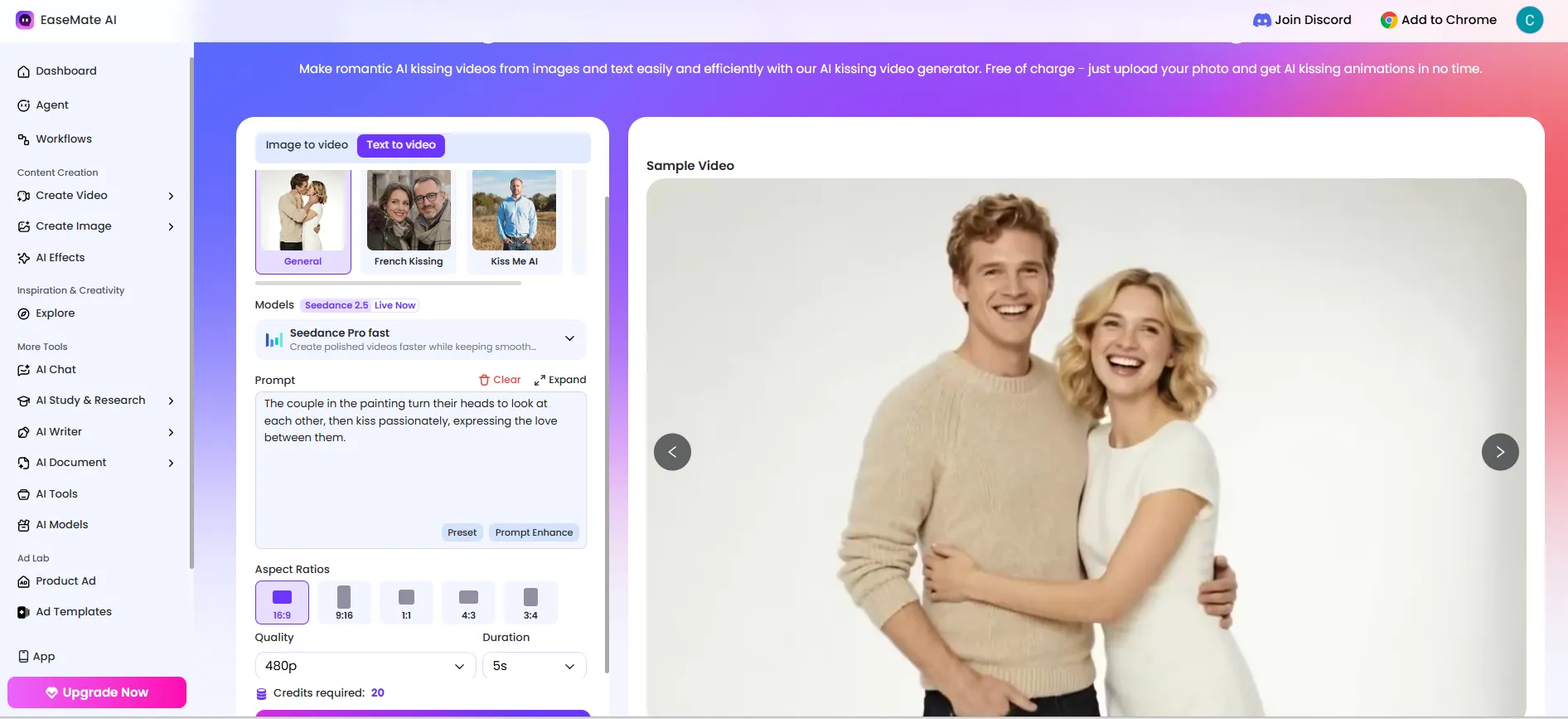This screenshot has width=1568, height=719.
Task: Click the AI Effects sparkle icon
Action: coord(24,258)
